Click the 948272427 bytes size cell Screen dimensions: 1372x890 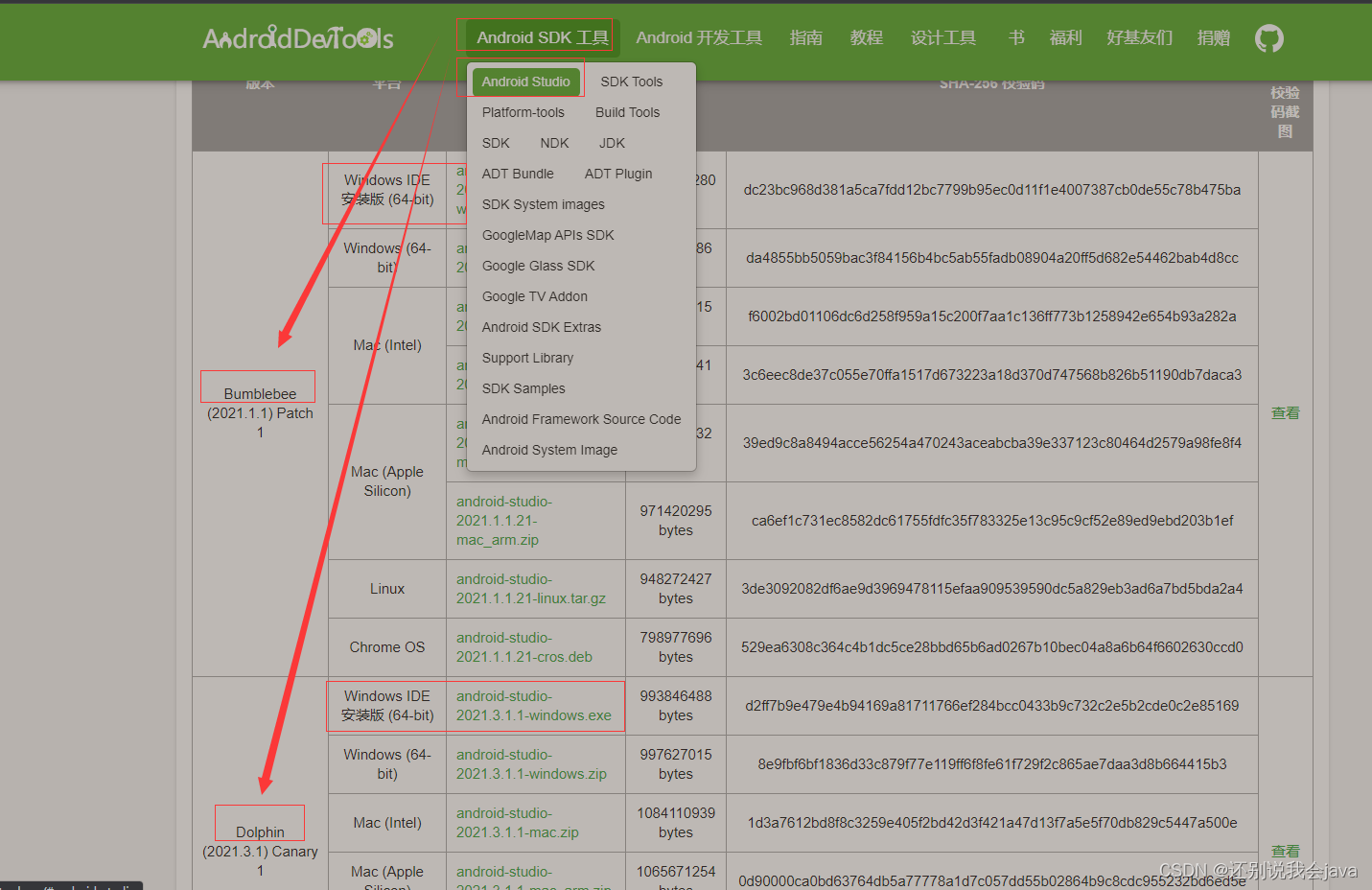pyautogui.click(x=676, y=589)
